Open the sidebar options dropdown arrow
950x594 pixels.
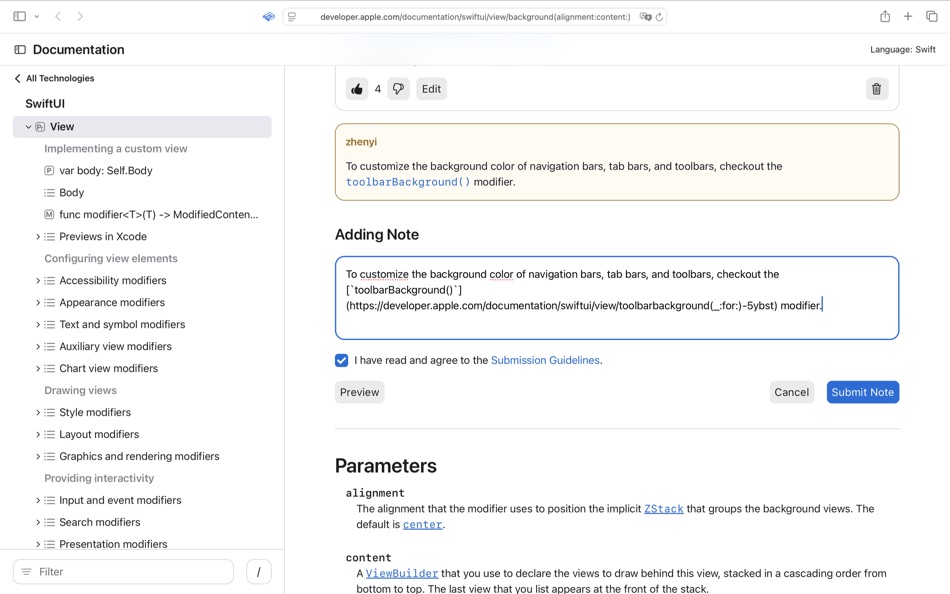[x=37, y=16]
